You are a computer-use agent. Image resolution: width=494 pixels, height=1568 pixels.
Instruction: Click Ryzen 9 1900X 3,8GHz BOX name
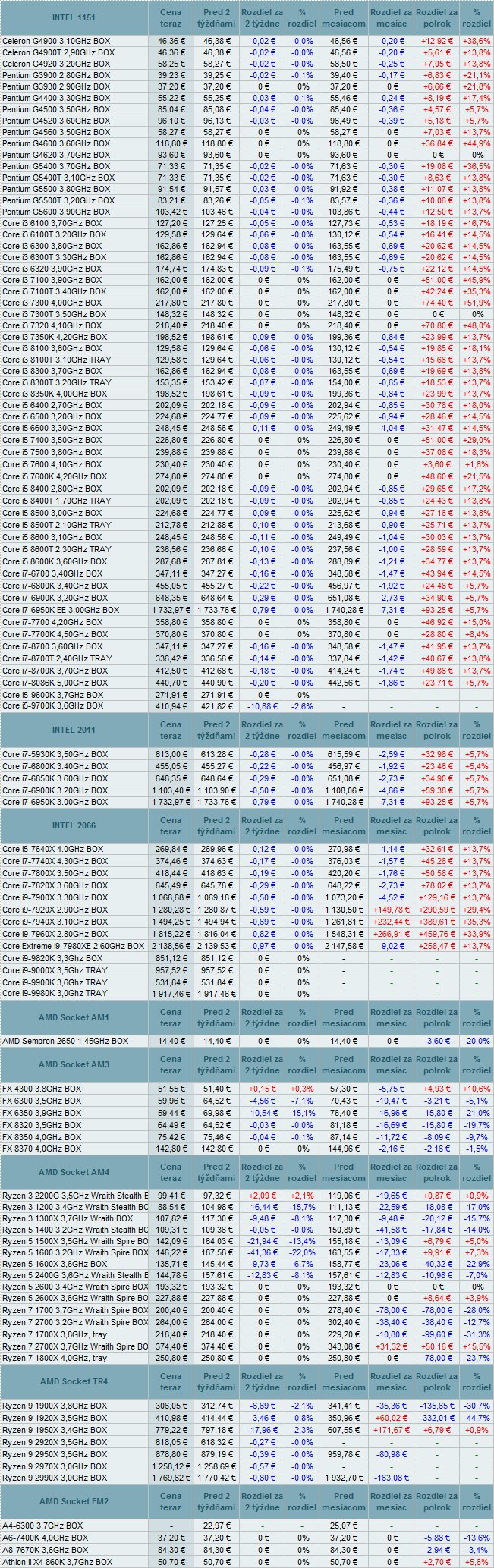point(55,1406)
